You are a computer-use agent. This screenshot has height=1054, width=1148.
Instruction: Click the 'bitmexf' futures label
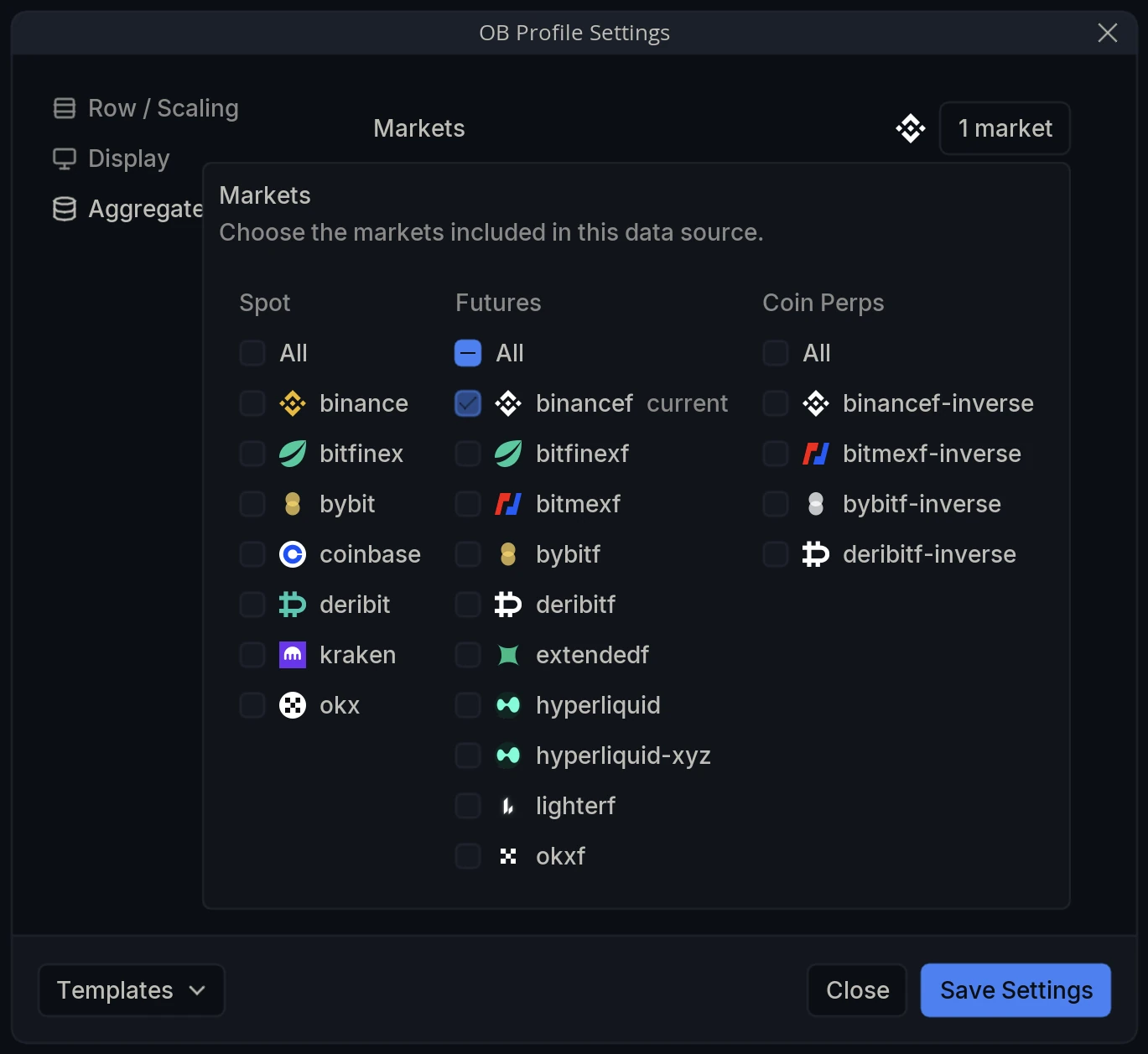tap(579, 504)
